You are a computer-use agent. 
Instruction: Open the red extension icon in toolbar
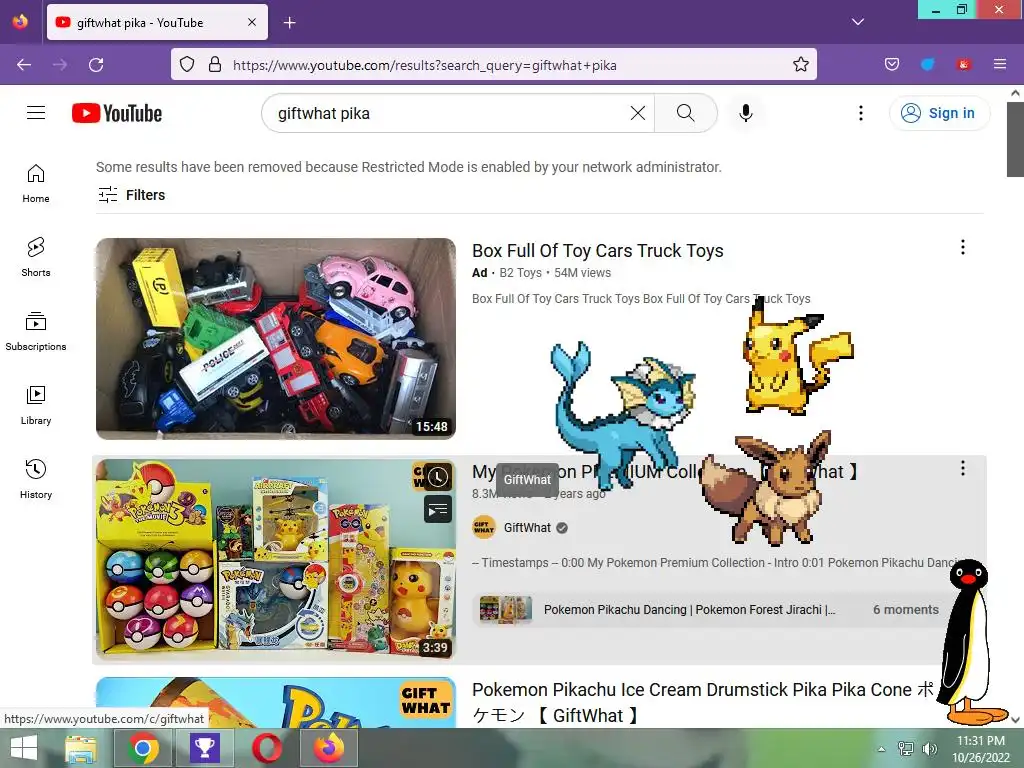(963, 65)
